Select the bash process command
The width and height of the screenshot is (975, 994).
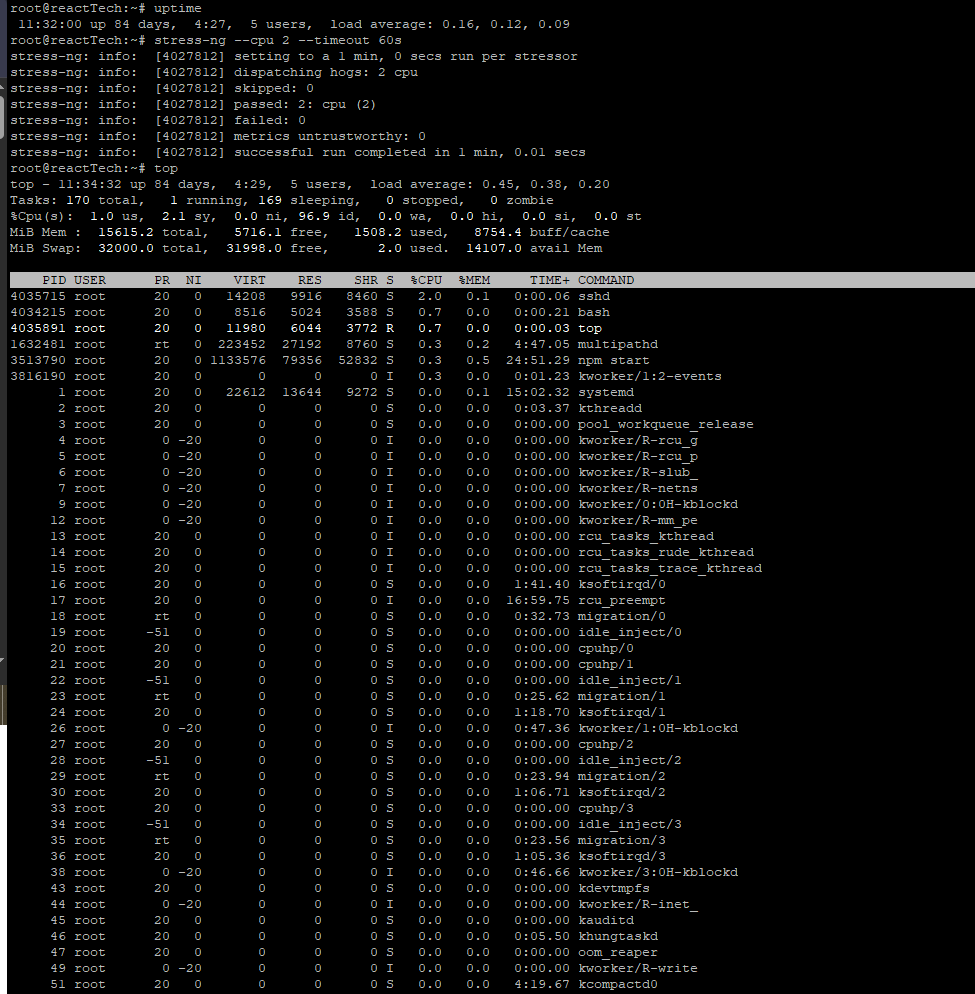(x=594, y=312)
